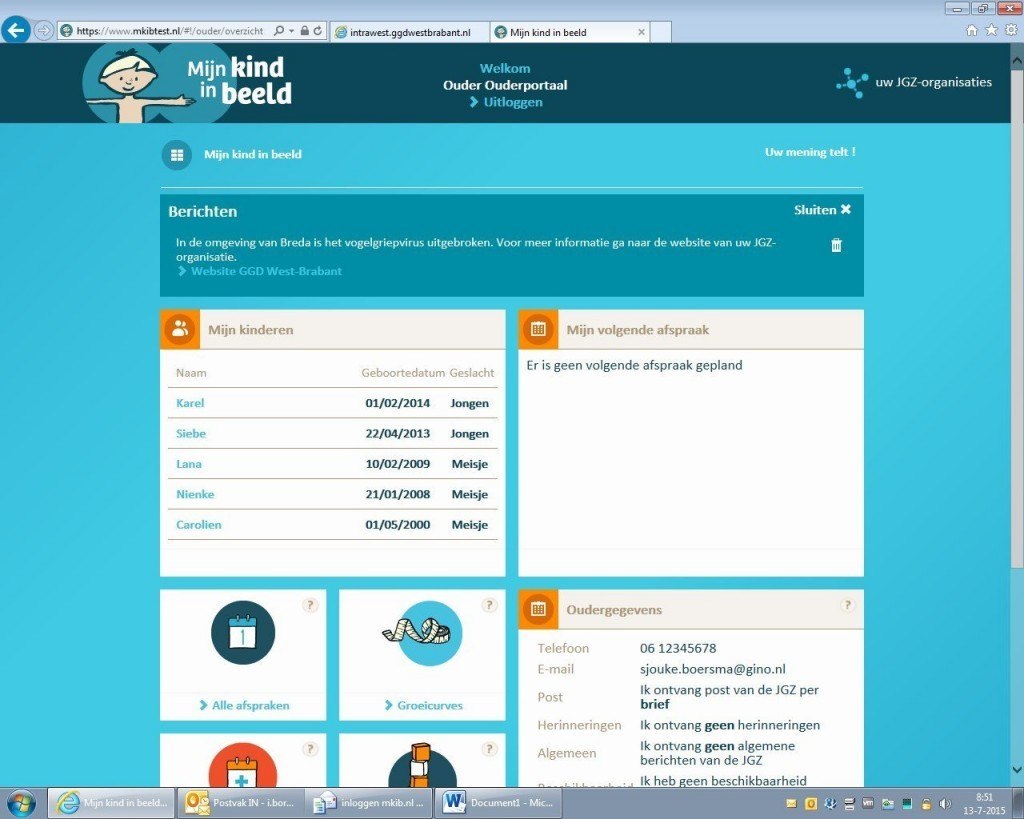This screenshot has width=1024, height=819.
Task: Click email sjouke.boersma@gino.nl
Action: point(712,669)
